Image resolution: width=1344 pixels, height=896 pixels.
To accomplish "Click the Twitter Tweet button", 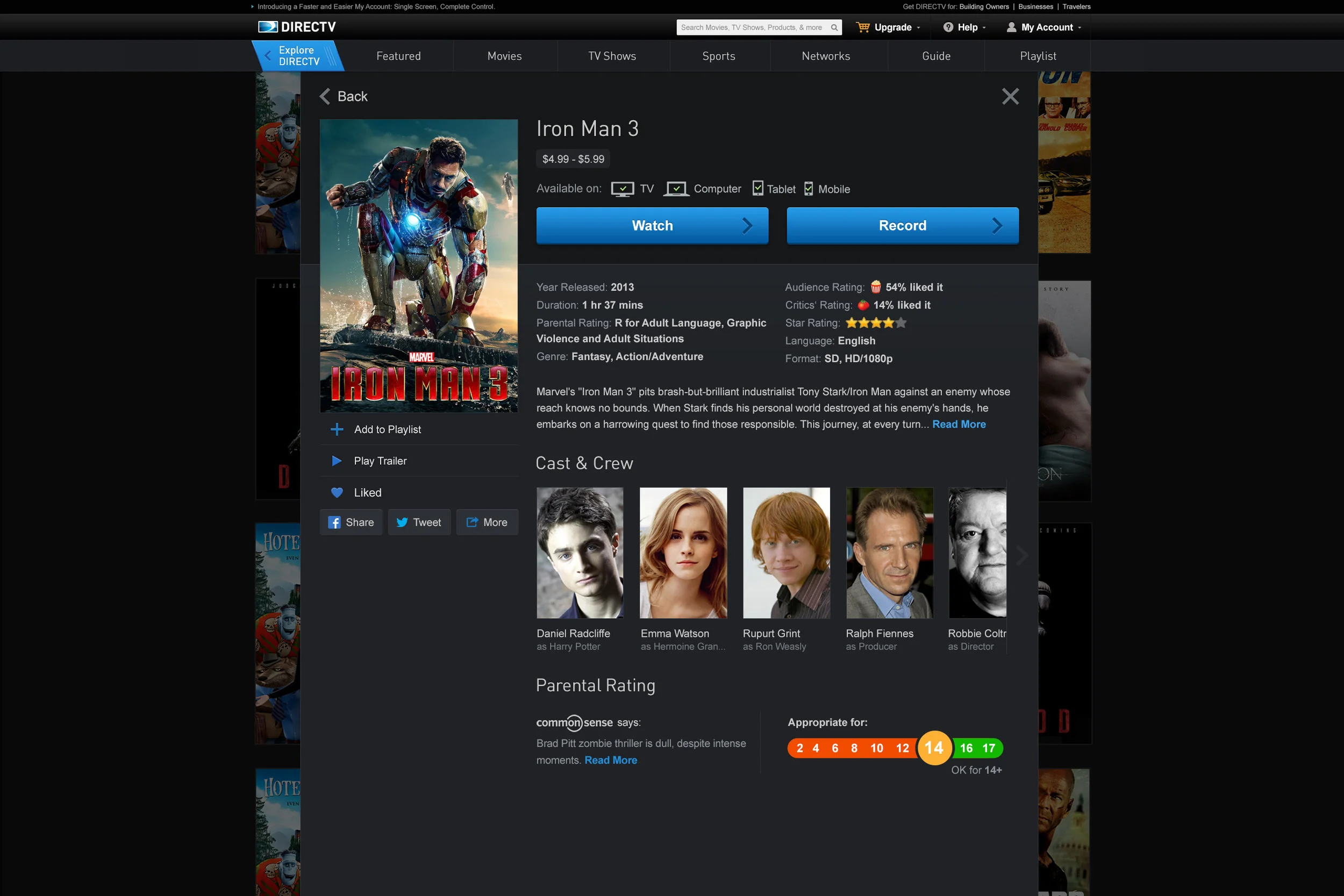I will pyautogui.click(x=419, y=522).
